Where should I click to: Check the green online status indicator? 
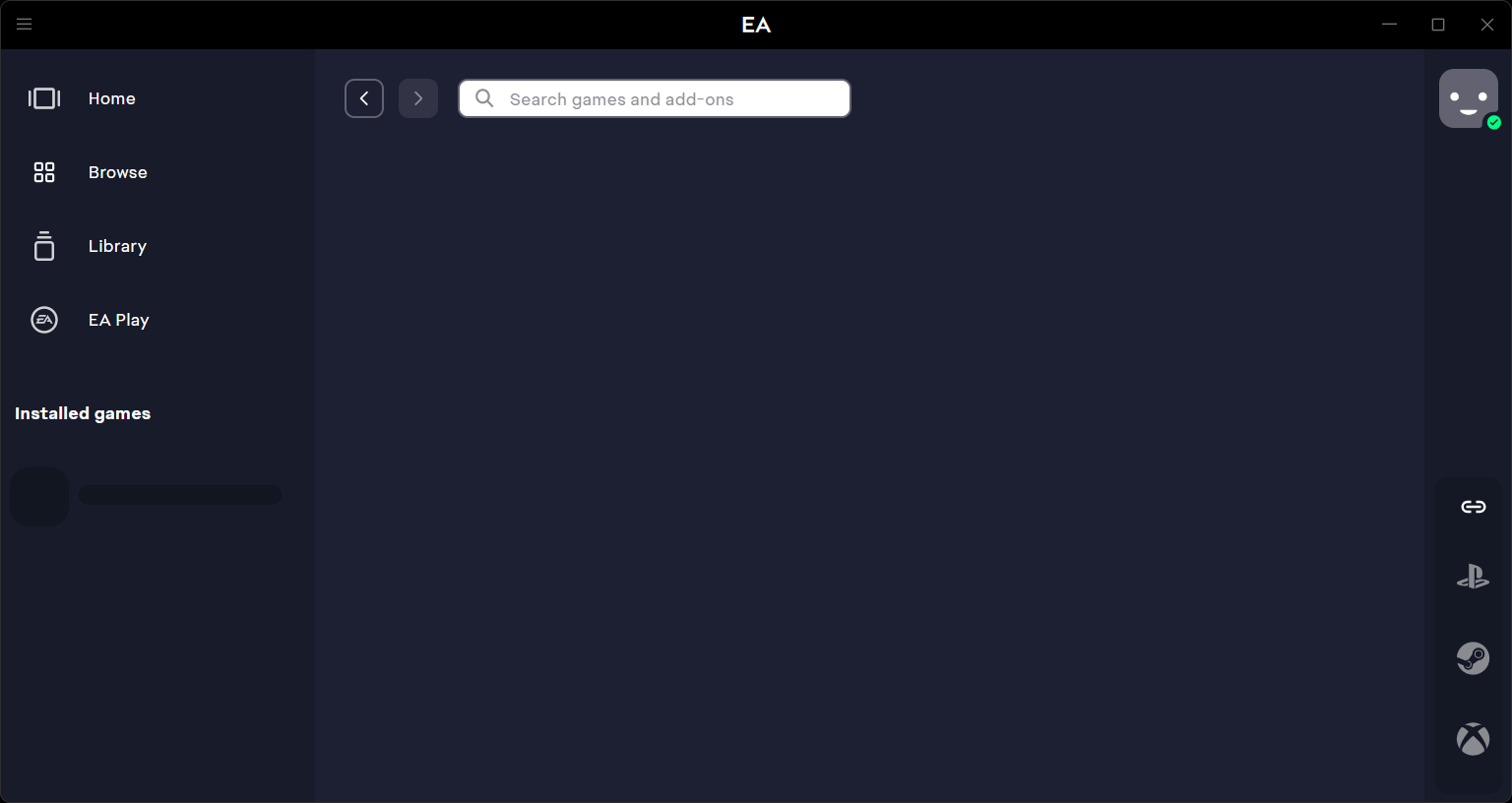tap(1493, 123)
